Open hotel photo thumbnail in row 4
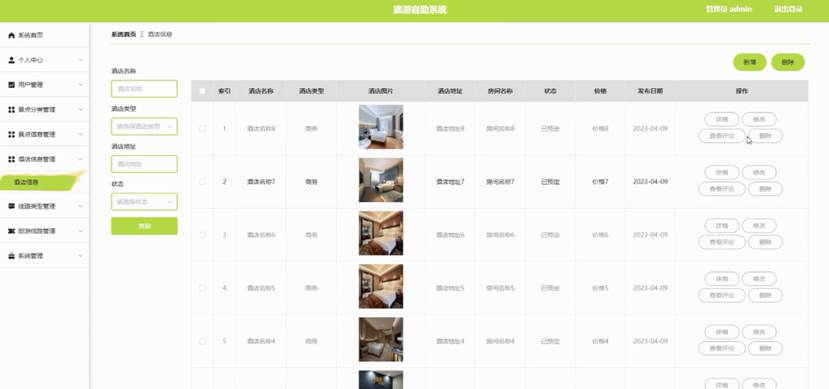The image size is (829, 389). pos(381,286)
